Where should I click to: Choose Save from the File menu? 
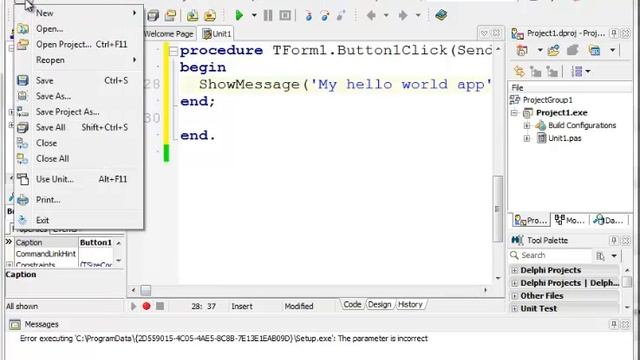pos(78,80)
